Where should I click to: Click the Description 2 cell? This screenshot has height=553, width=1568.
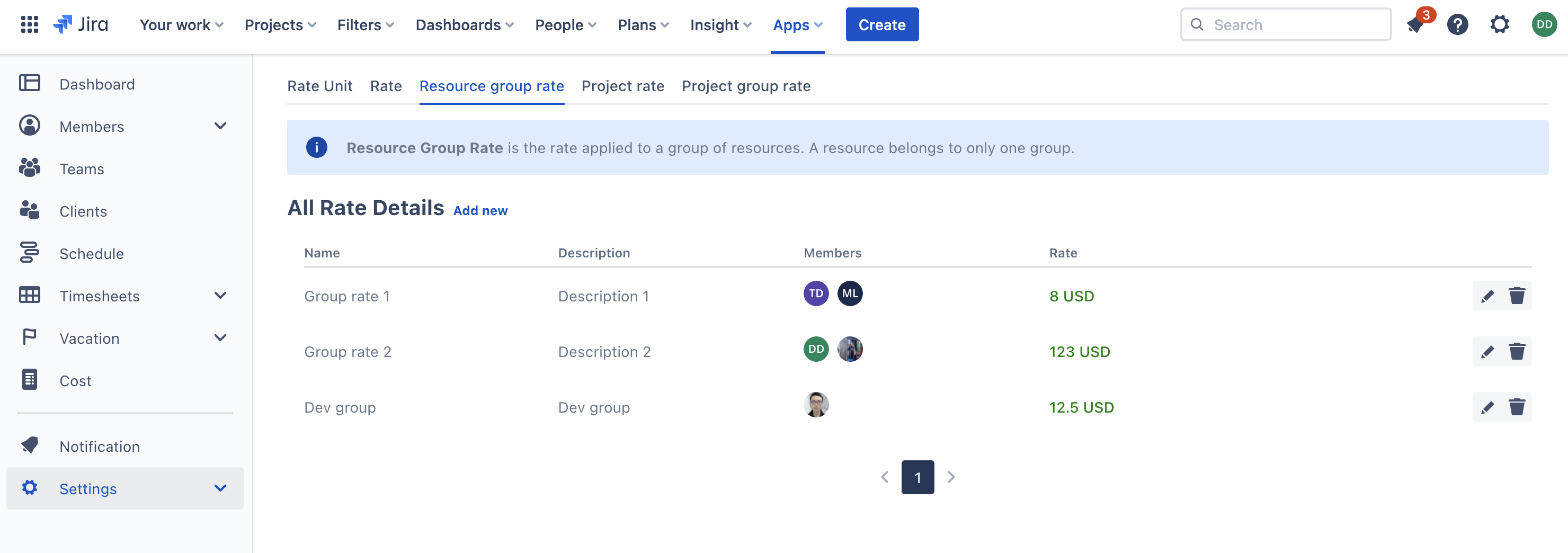pos(604,352)
